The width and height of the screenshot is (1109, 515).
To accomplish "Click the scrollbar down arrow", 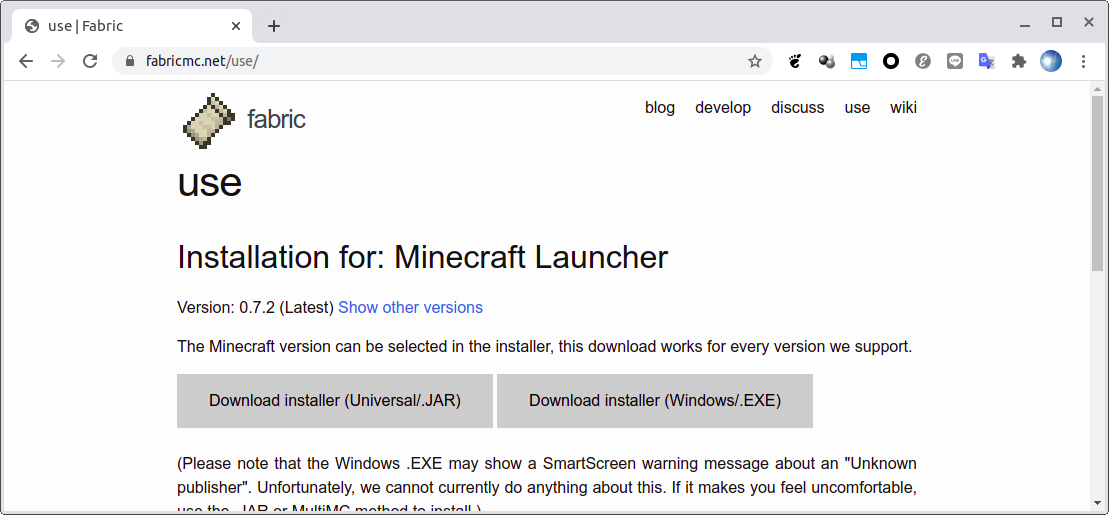I will [1097, 504].
